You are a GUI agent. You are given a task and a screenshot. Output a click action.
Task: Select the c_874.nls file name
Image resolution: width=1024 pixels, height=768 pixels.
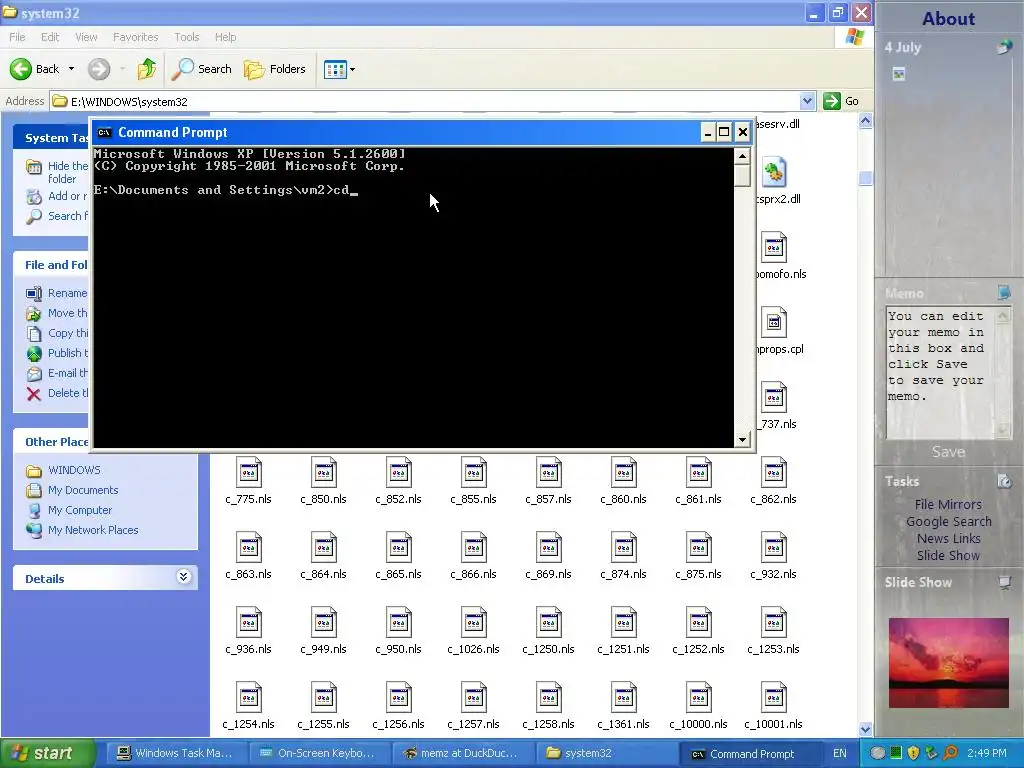tap(624, 574)
